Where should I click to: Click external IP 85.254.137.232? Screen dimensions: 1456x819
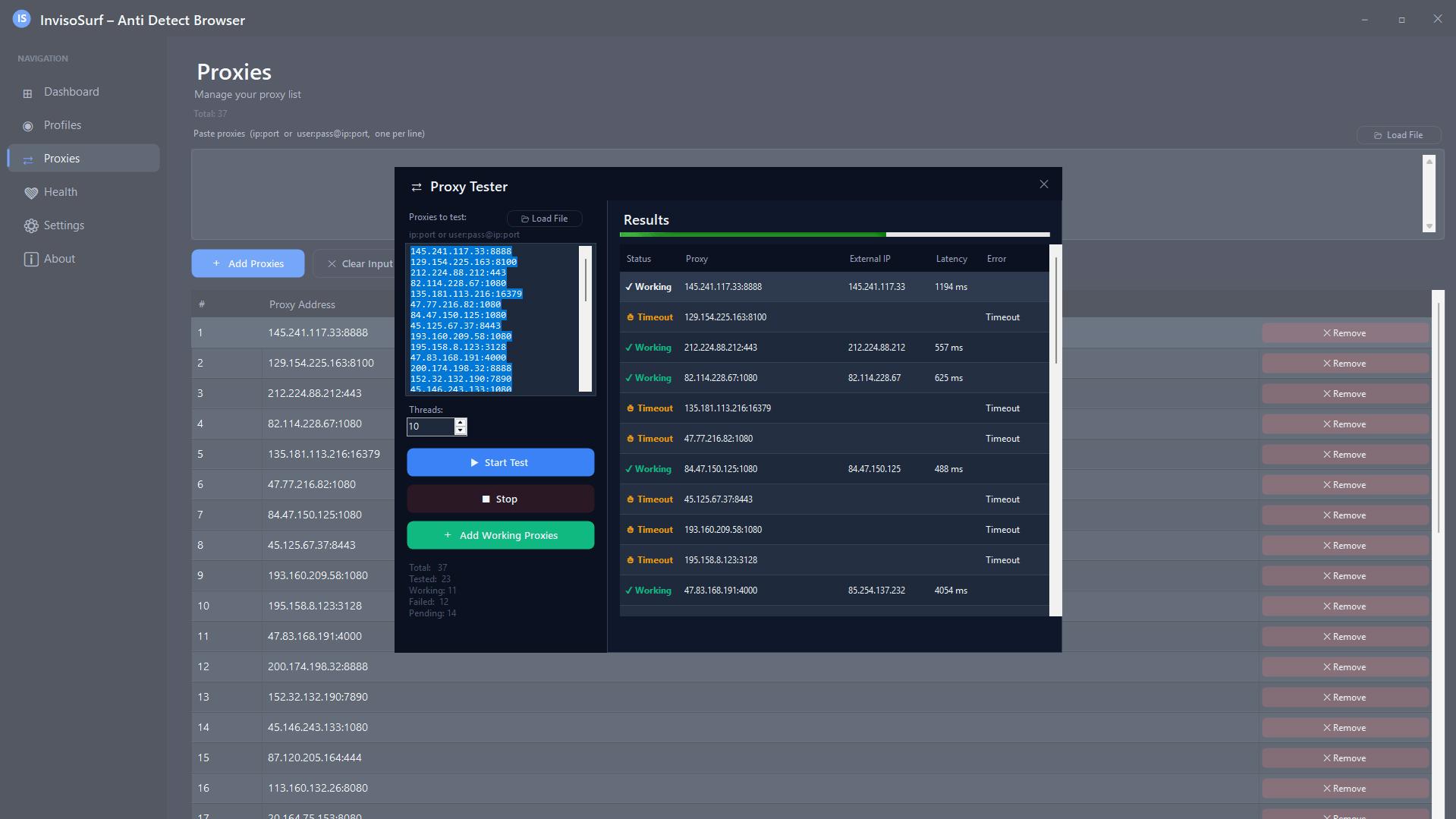[x=876, y=591]
